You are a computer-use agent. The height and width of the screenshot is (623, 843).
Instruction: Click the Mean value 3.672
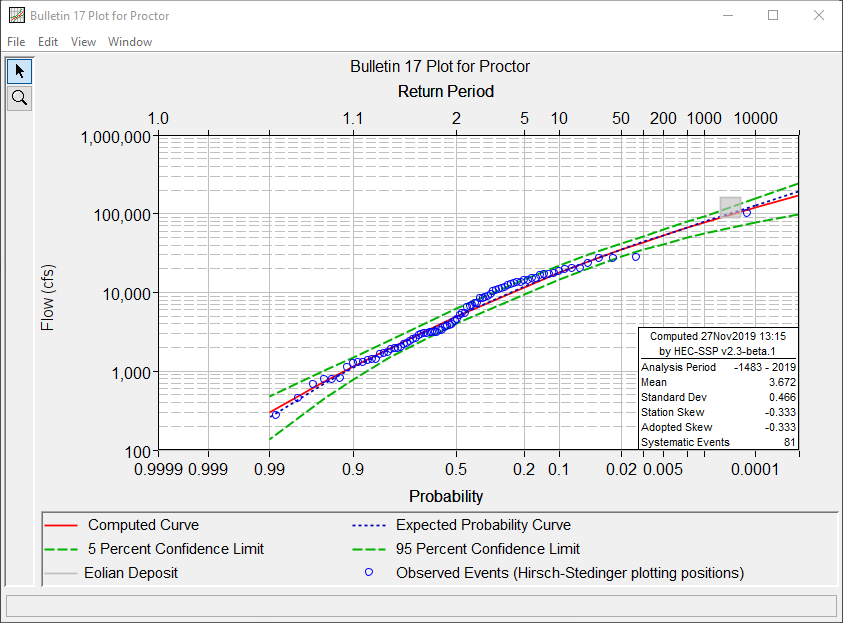click(782, 382)
